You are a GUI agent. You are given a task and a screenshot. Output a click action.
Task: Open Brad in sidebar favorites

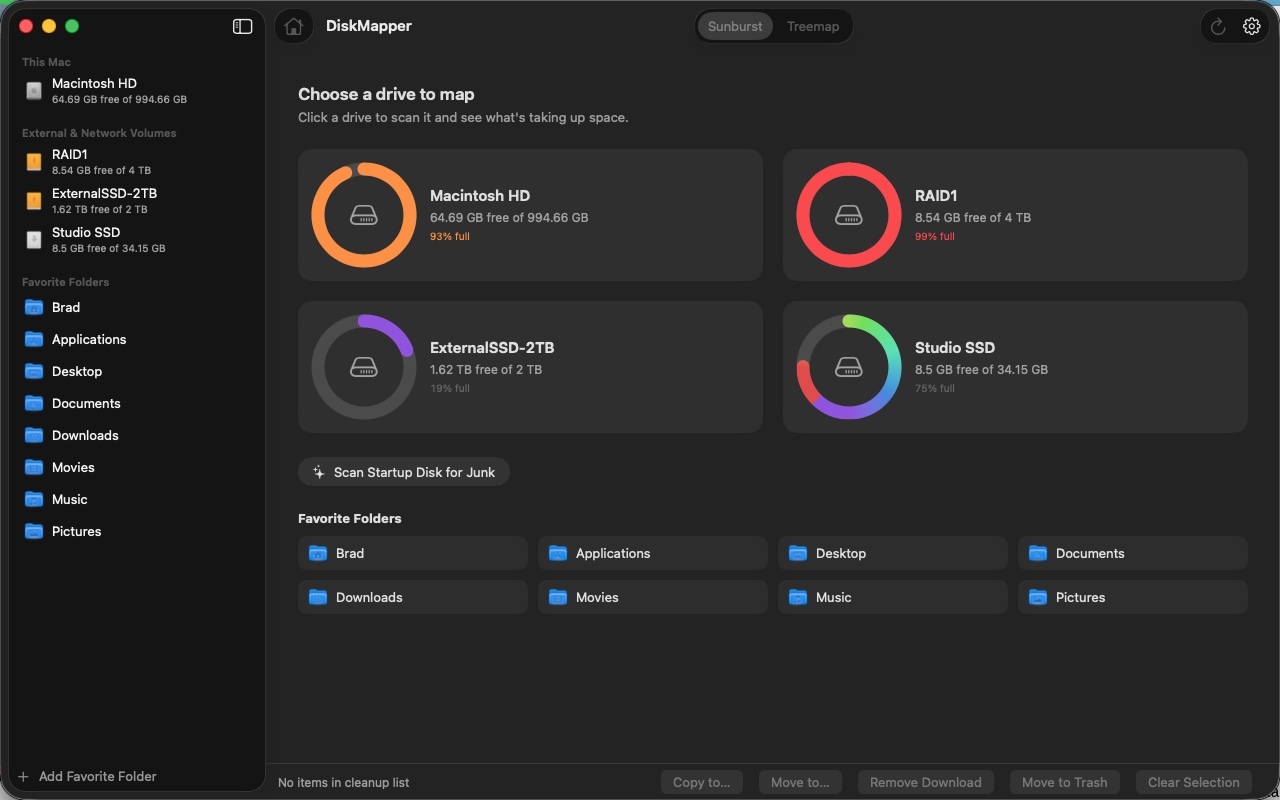pyautogui.click(x=136, y=307)
